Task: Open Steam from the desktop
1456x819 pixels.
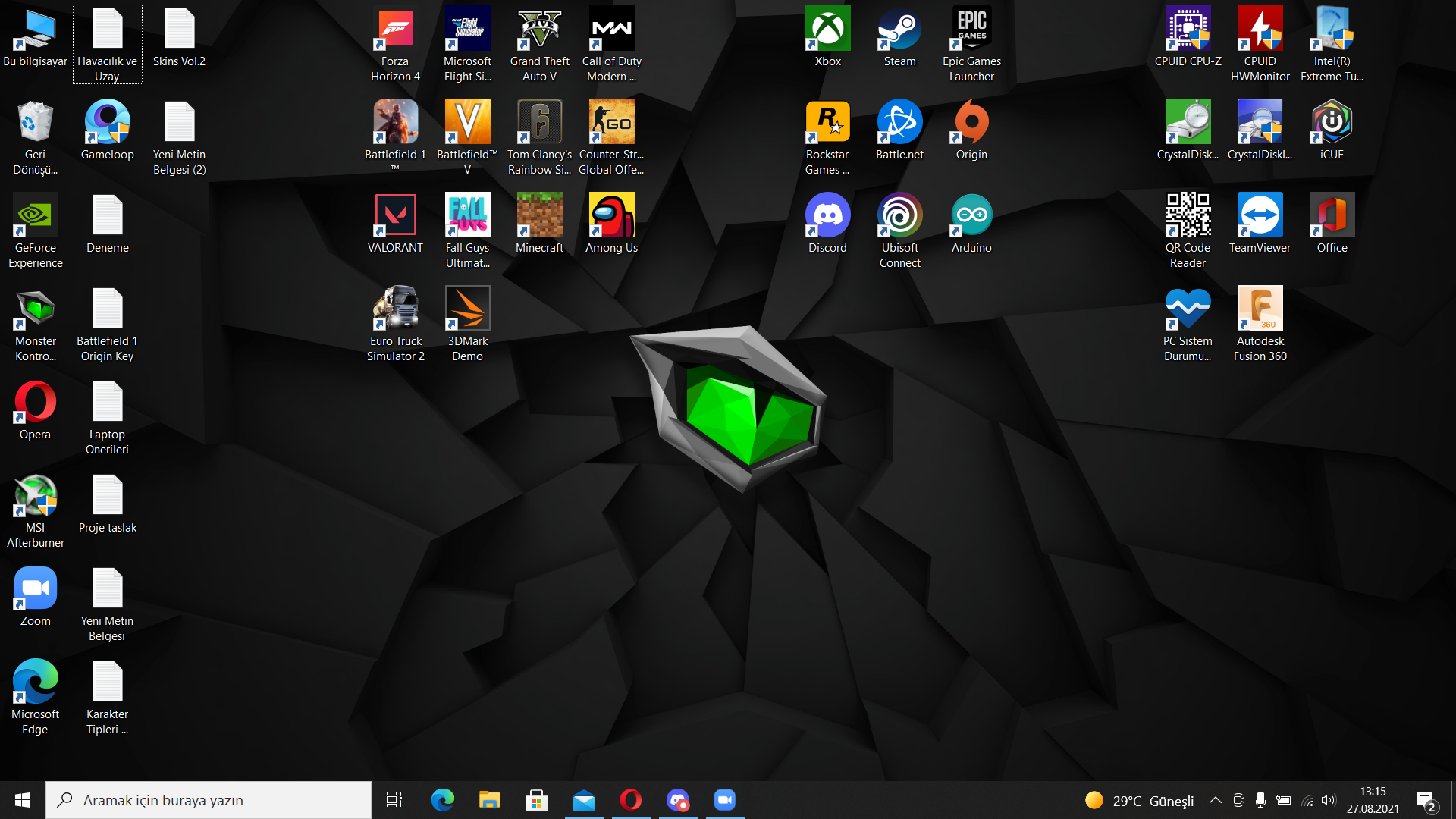Action: [899, 34]
